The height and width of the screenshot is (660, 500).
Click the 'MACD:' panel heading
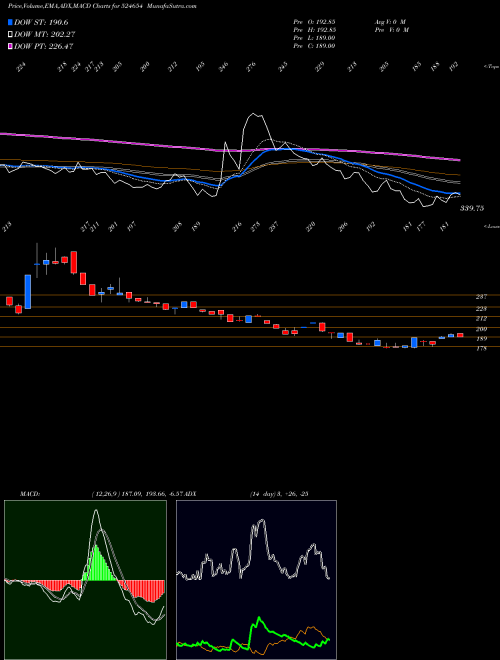(30, 494)
